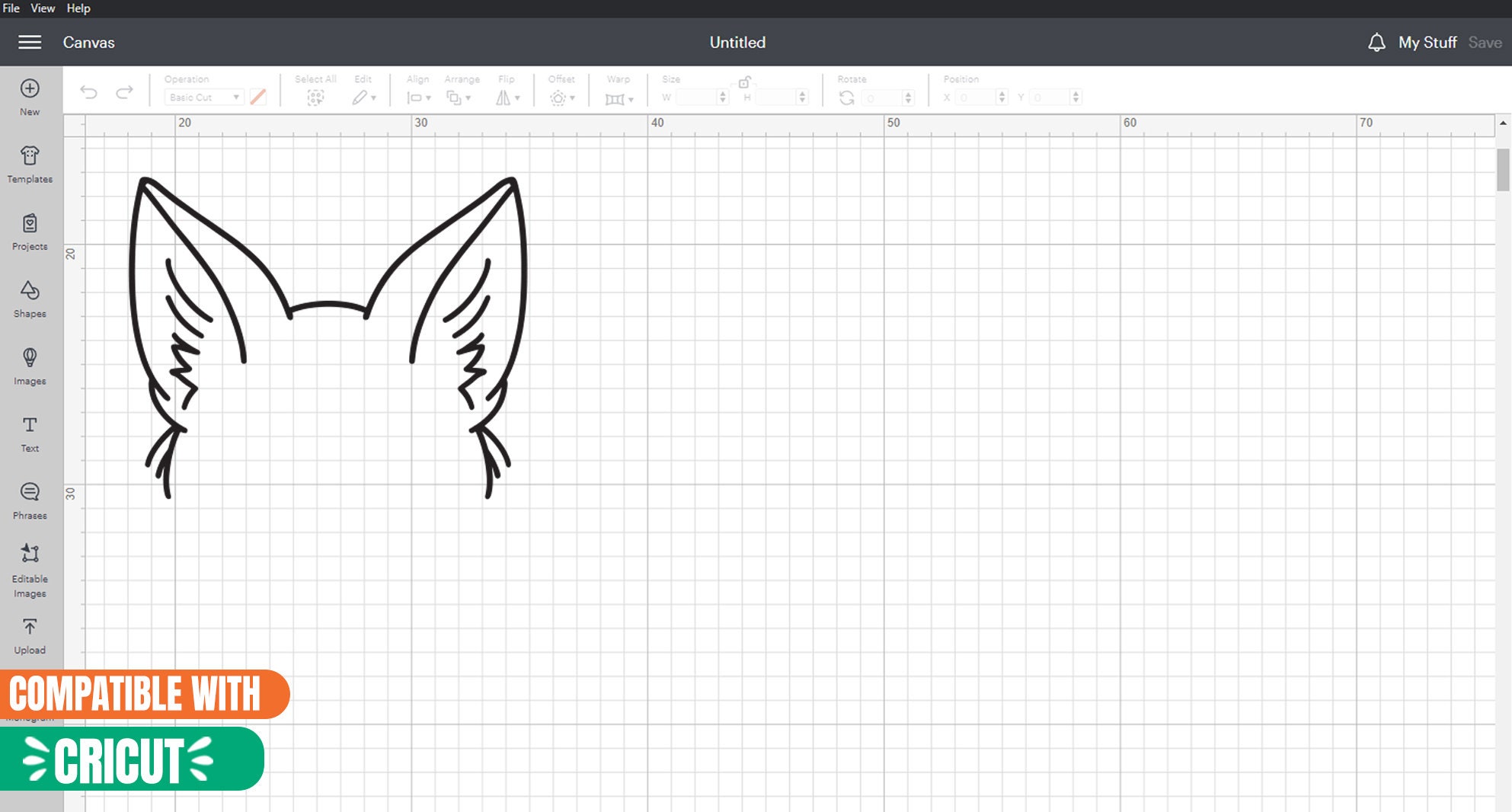
Task: Click the Canvas label in the header
Action: [x=88, y=43]
